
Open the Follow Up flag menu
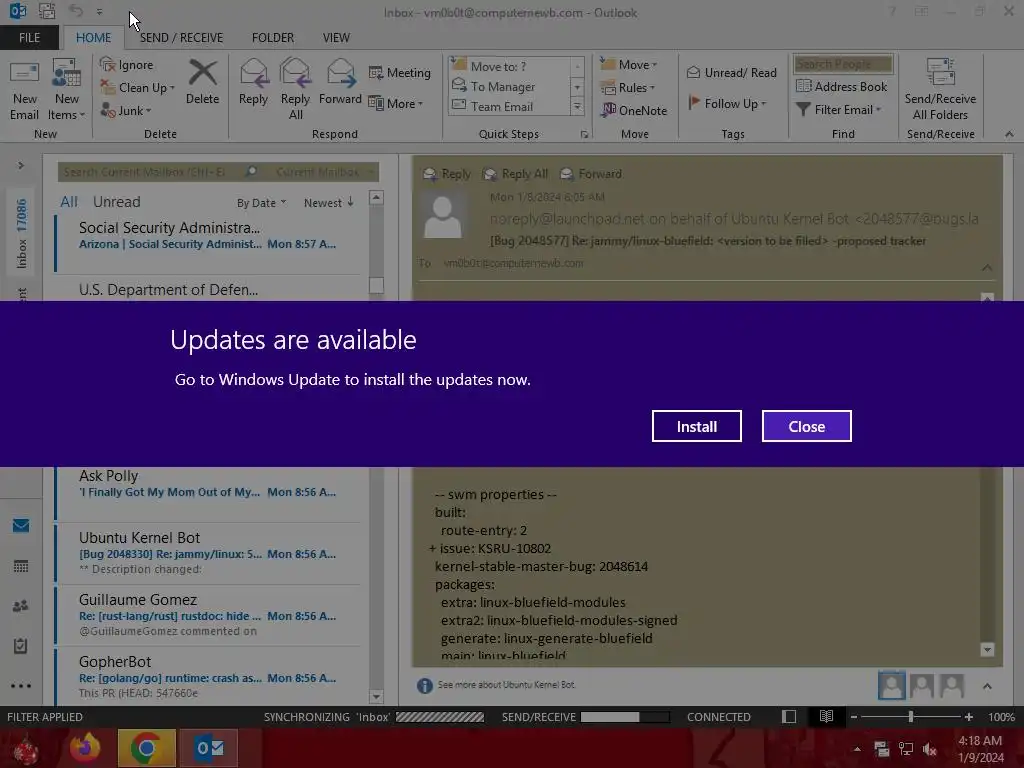(727, 103)
